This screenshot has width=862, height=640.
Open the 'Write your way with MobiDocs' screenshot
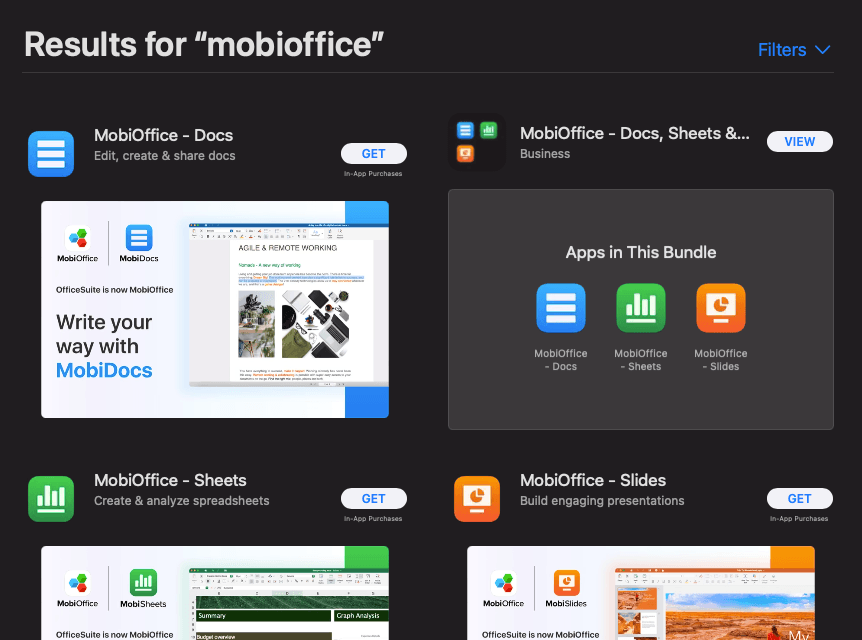tap(215, 310)
